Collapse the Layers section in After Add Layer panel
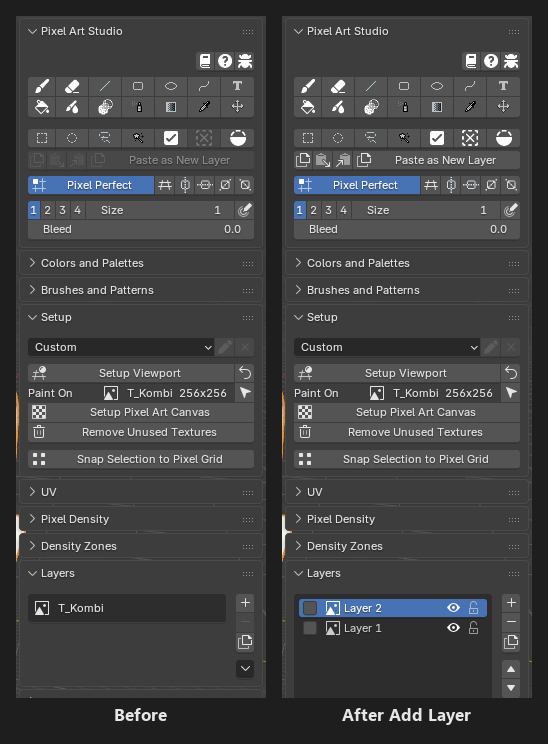Screen dimensions: 548x744 point(298,573)
